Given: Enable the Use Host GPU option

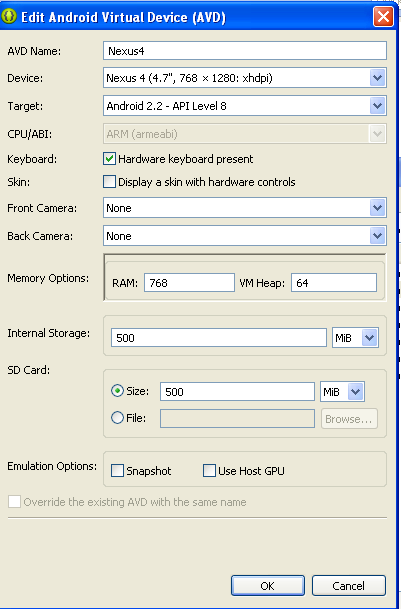Looking at the screenshot, I should [x=209, y=471].
